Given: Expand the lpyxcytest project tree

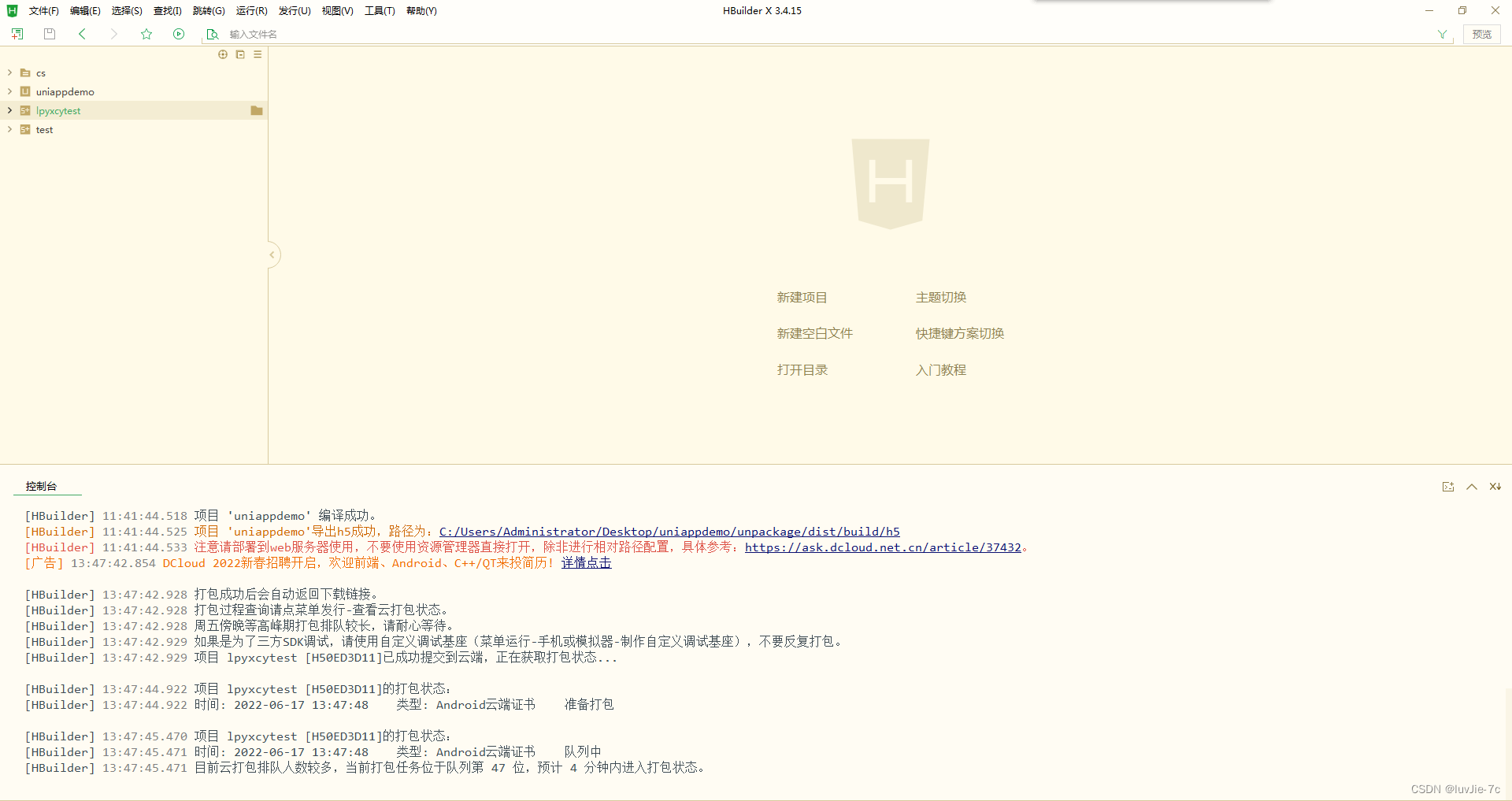Looking at the screenshot, I should point(9,110).
